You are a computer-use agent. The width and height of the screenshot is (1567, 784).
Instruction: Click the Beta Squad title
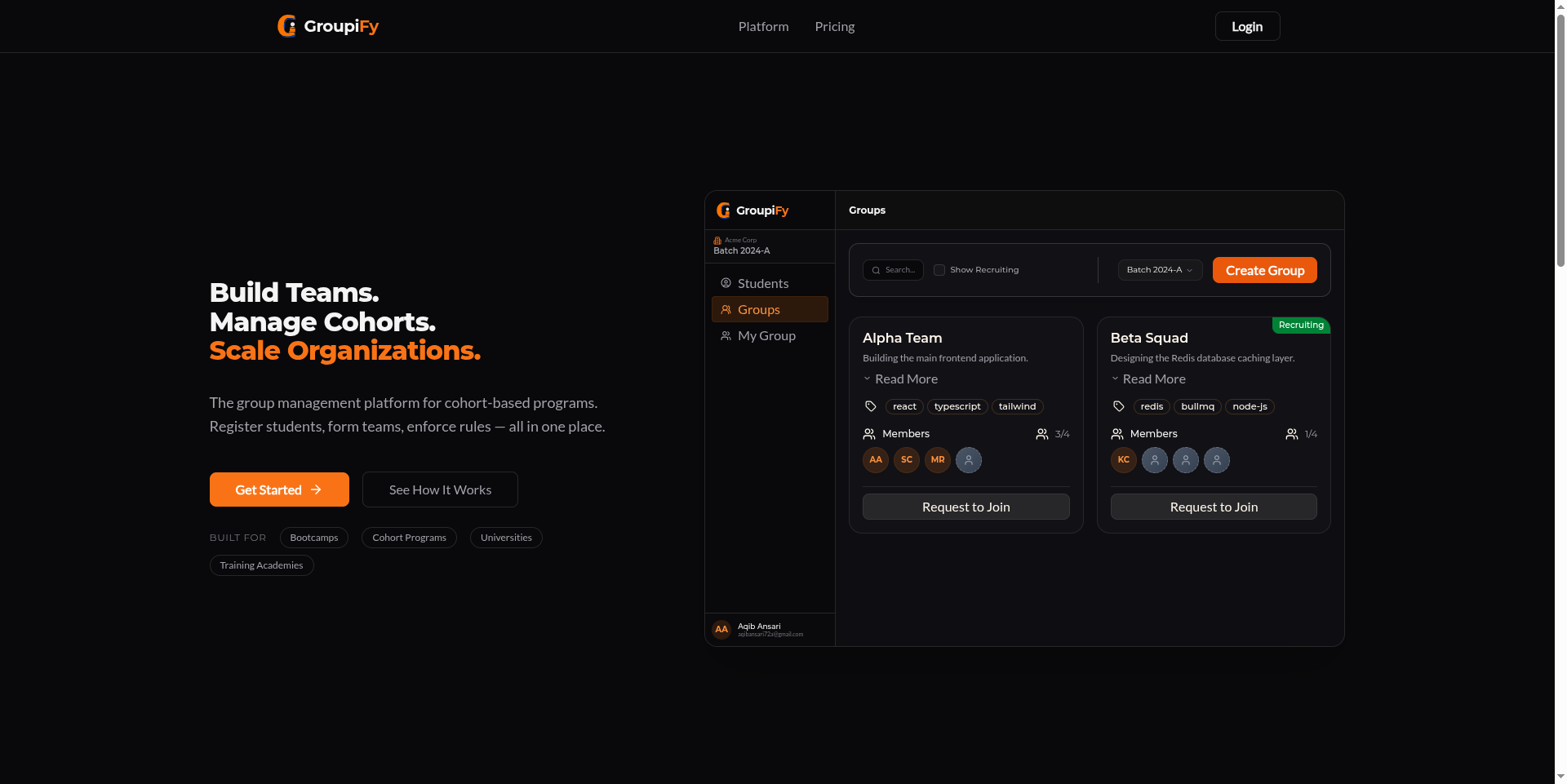pos(1149,338)
